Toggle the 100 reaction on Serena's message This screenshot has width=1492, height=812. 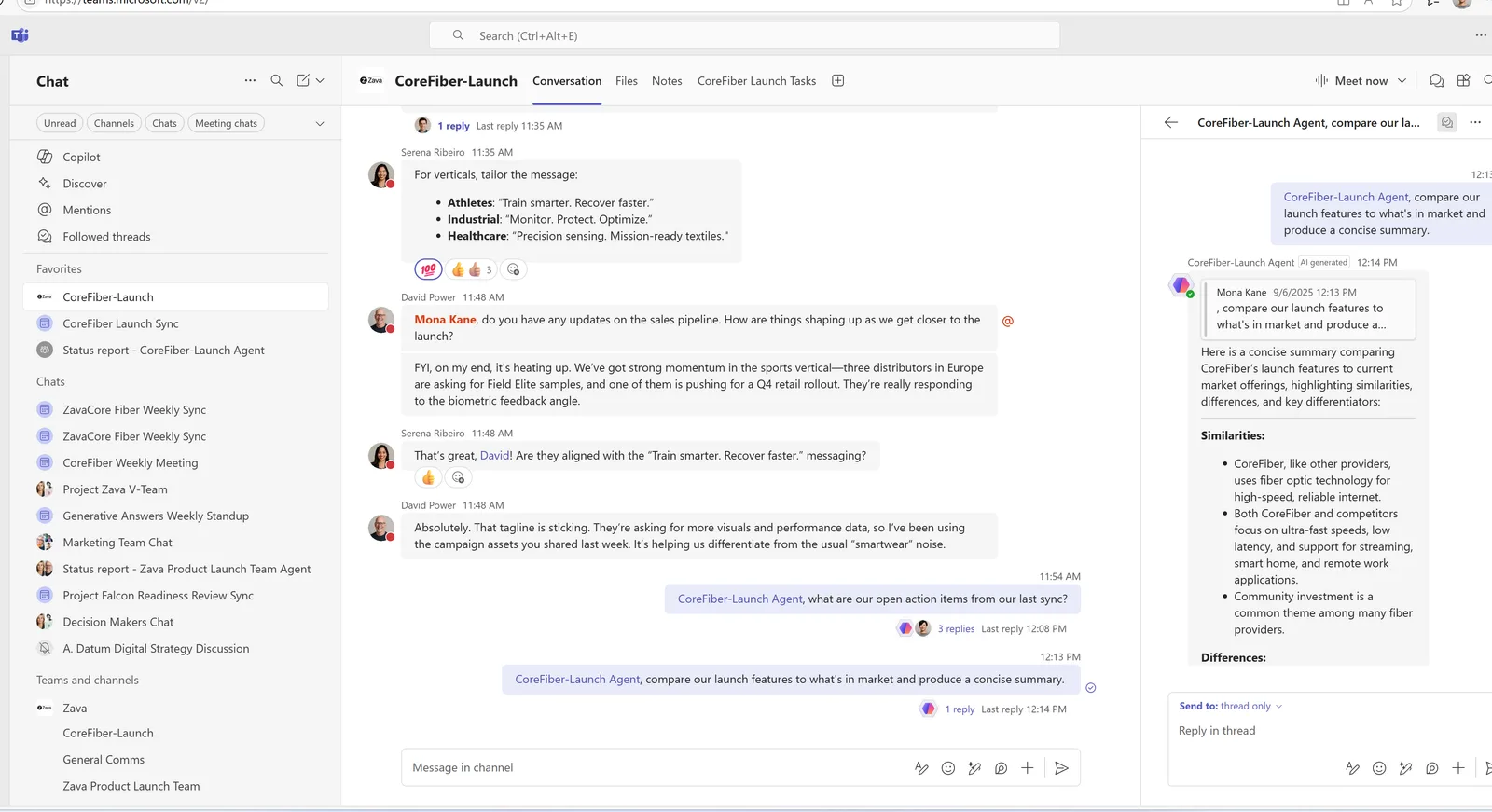pyautogui.click(x=428, y=269)
